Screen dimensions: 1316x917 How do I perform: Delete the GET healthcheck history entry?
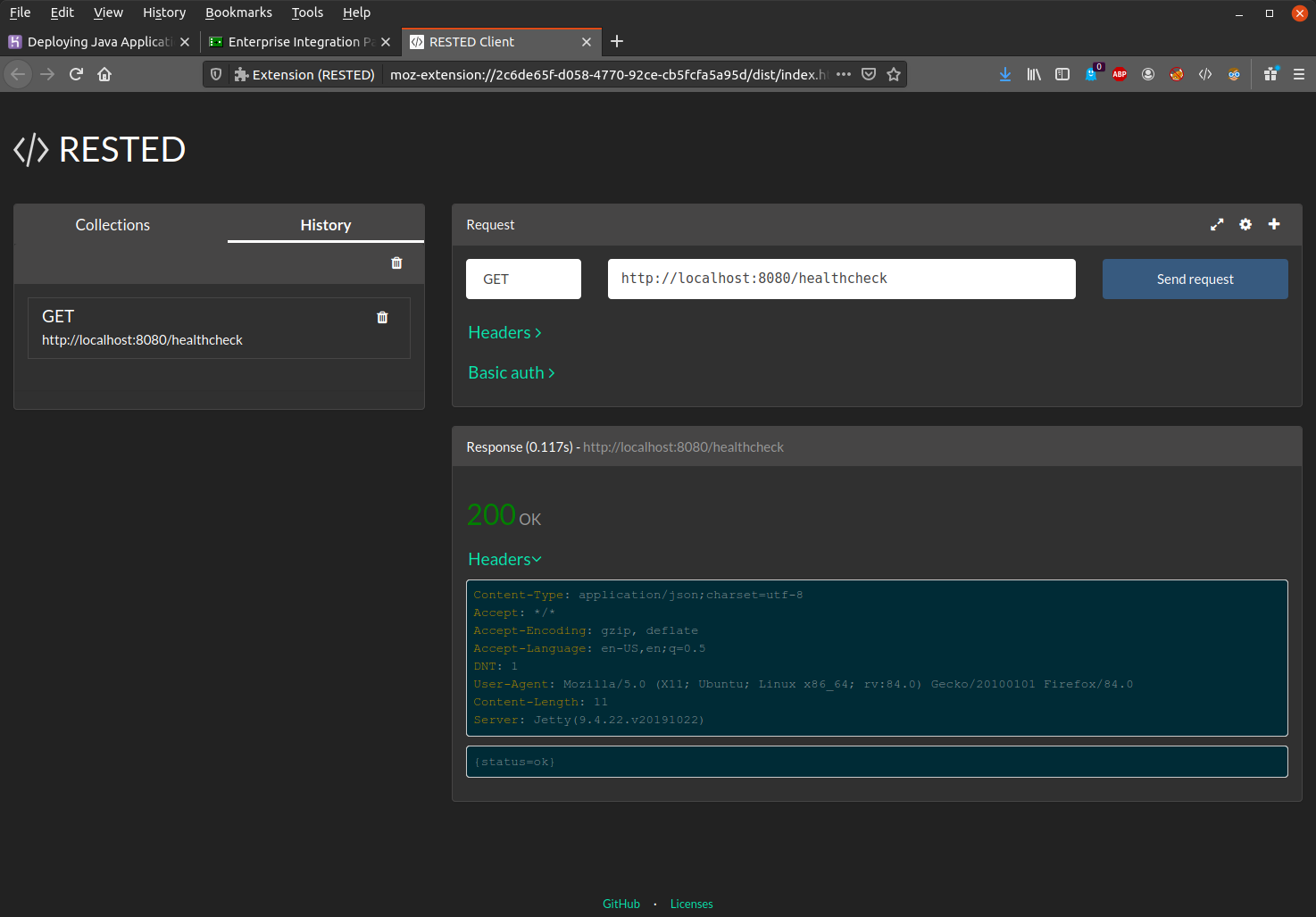[382, 317]
